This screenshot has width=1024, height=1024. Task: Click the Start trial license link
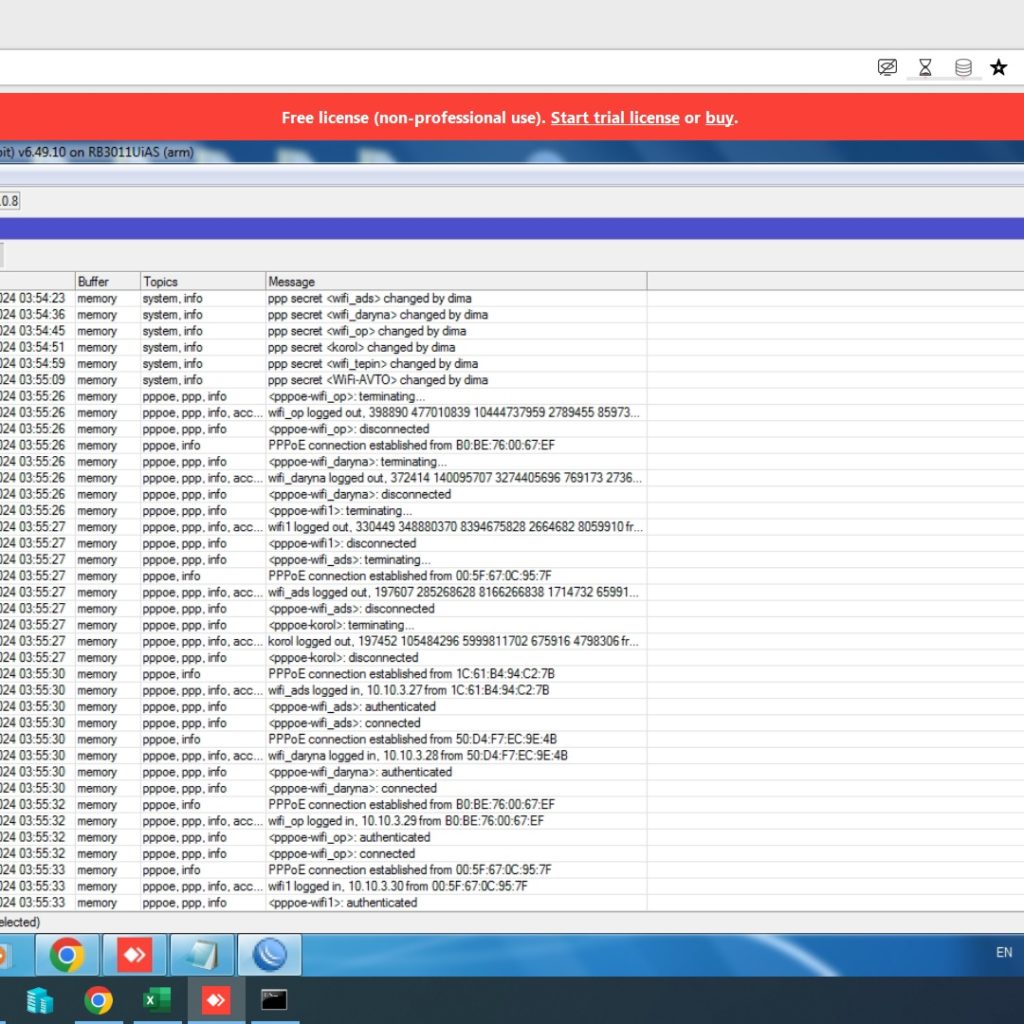[614, 117]
